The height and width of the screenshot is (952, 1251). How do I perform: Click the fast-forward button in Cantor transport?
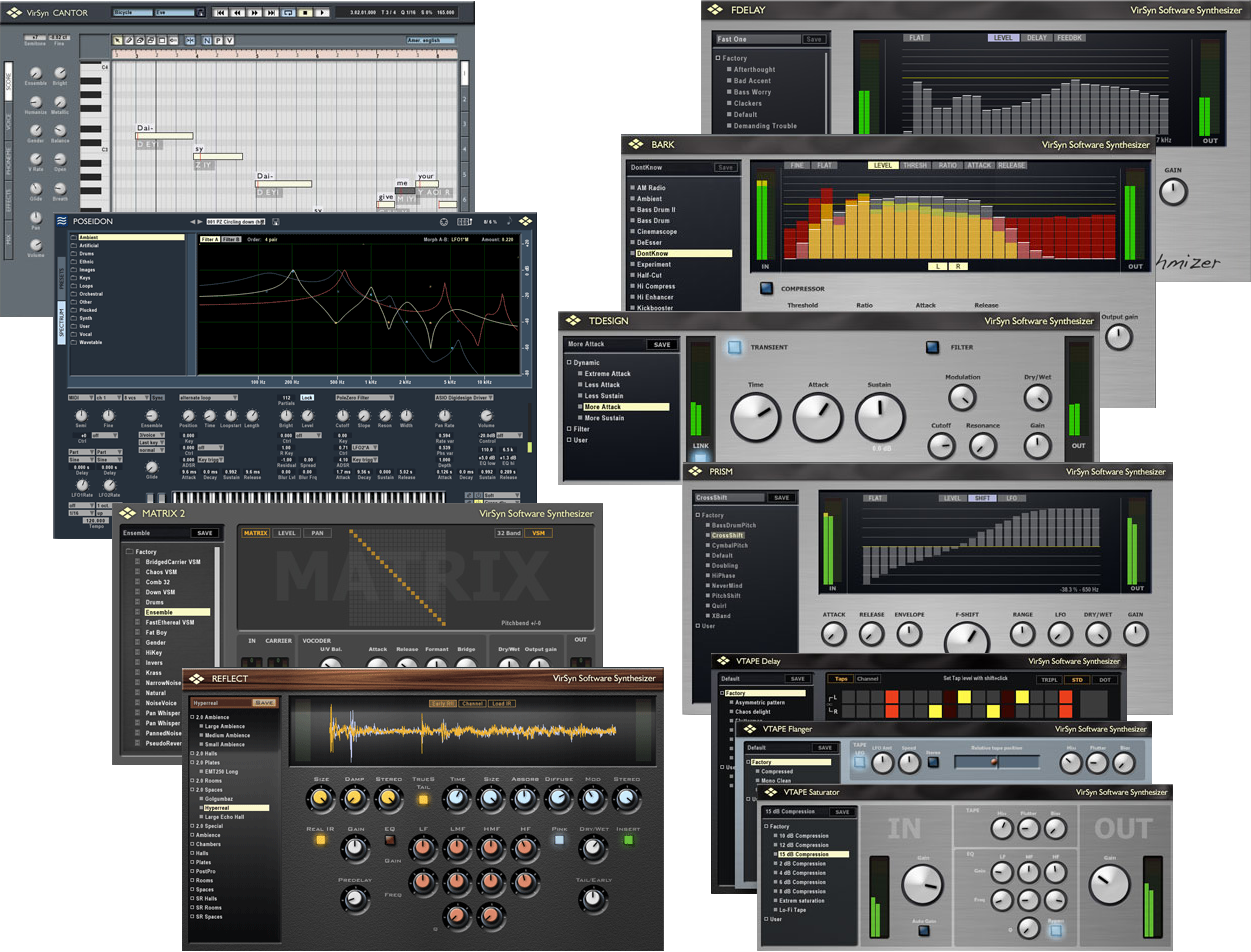click(254, 13)
